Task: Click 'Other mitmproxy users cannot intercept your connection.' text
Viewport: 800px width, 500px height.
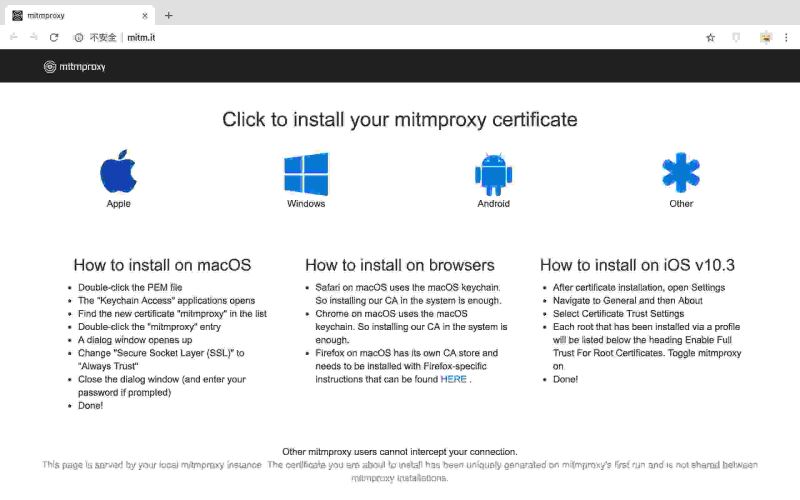Action: 399,452
